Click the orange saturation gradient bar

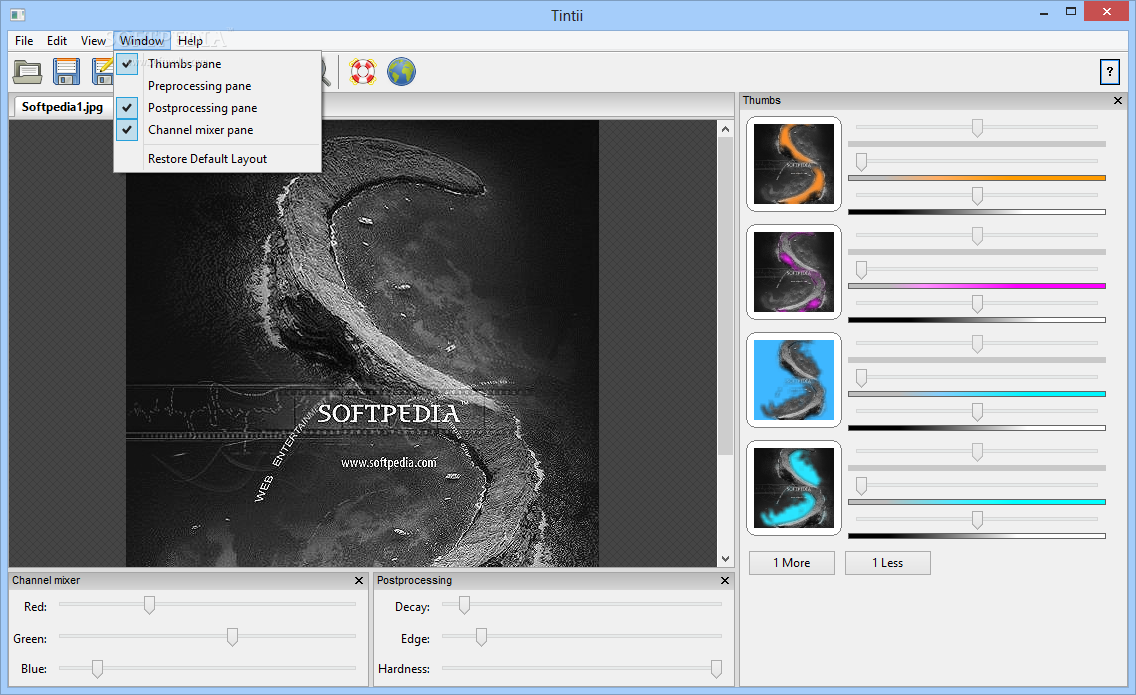click(x=977, y=178)
